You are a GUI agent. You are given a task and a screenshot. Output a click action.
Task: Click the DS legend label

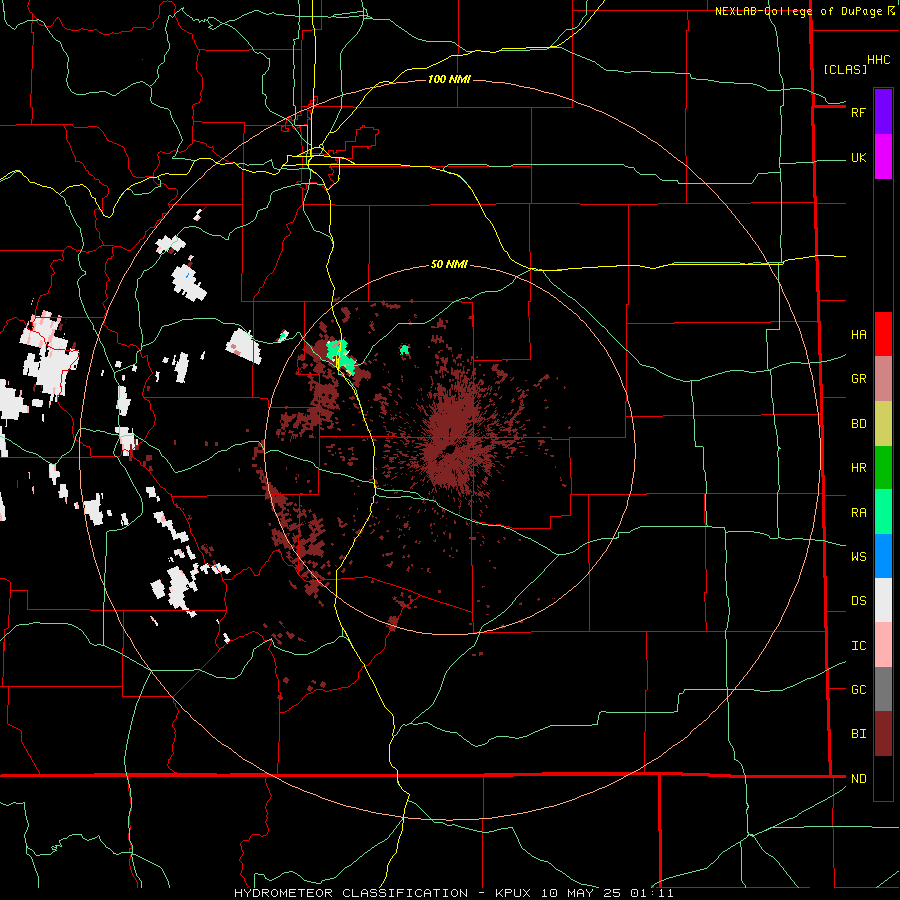[x=858, y=601]
